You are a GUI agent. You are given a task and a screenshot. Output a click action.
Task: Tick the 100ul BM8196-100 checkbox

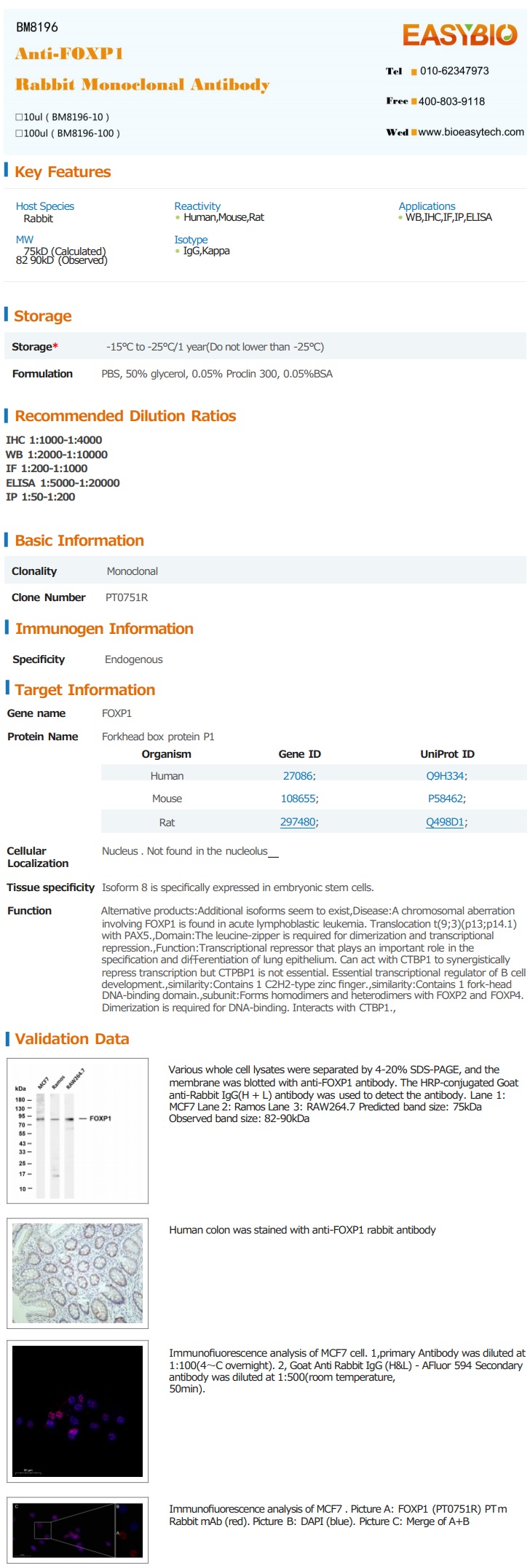[x=19, y=133]
